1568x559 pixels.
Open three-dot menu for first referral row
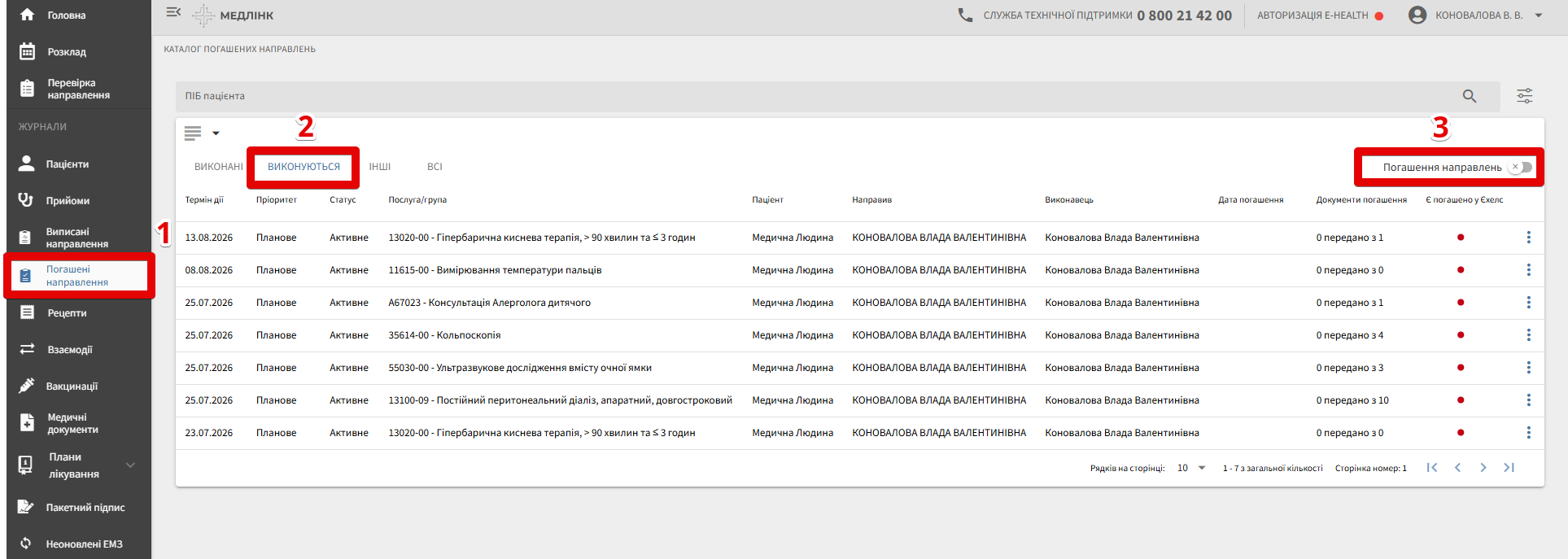click(x=1528, y=238)
